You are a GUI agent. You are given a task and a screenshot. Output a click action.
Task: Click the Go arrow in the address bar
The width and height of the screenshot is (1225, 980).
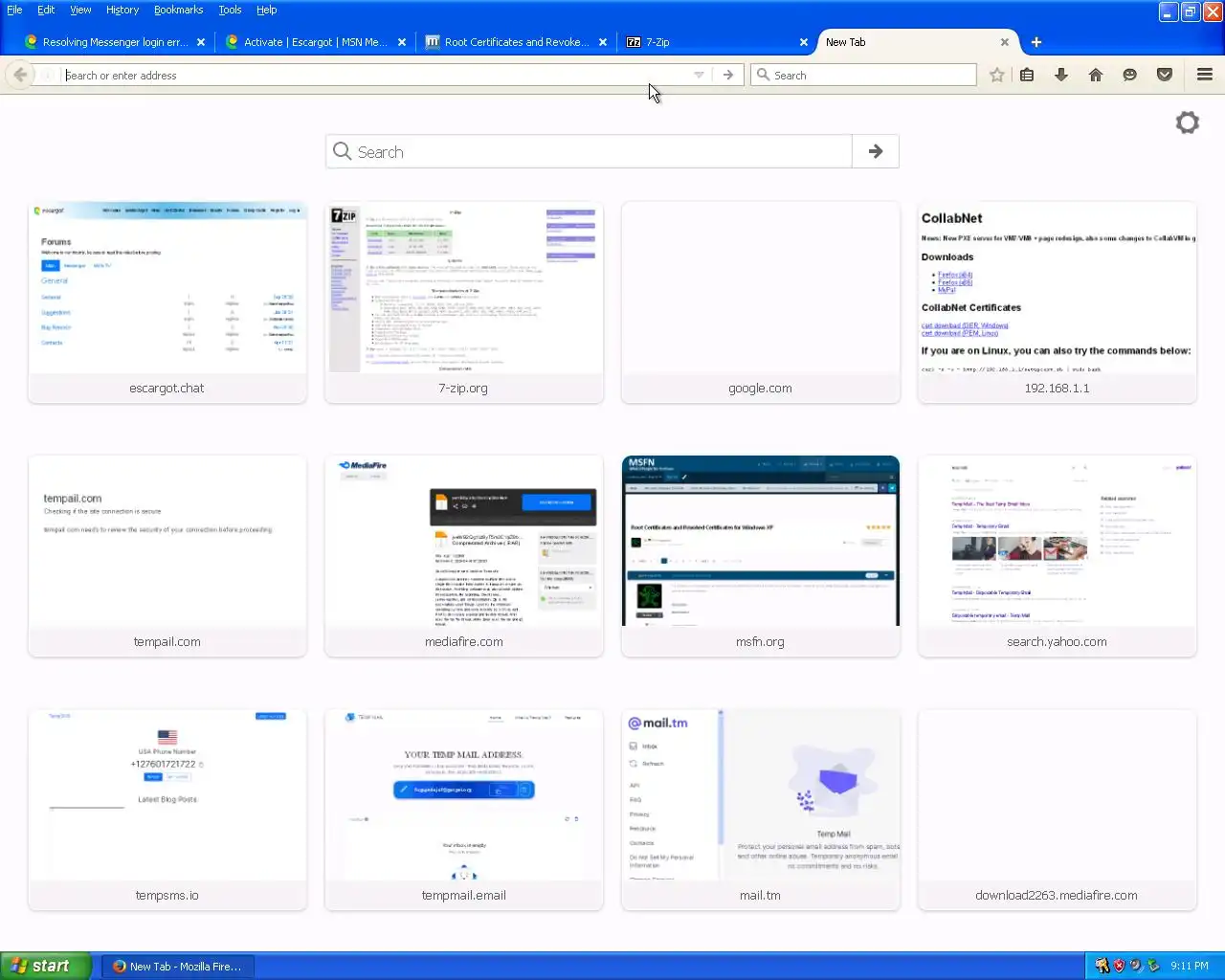pos(728,75)
